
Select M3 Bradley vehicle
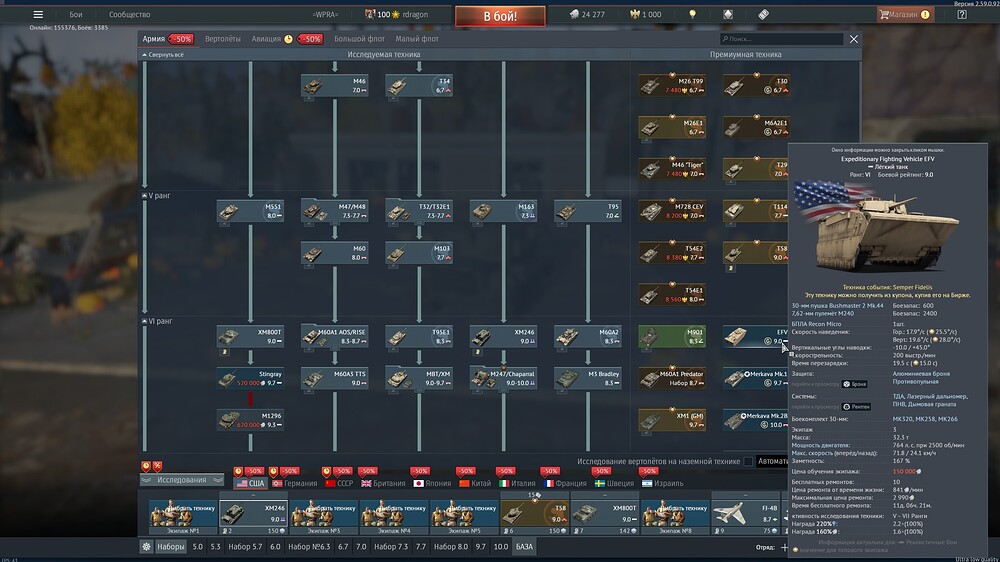tap(587, 378)
